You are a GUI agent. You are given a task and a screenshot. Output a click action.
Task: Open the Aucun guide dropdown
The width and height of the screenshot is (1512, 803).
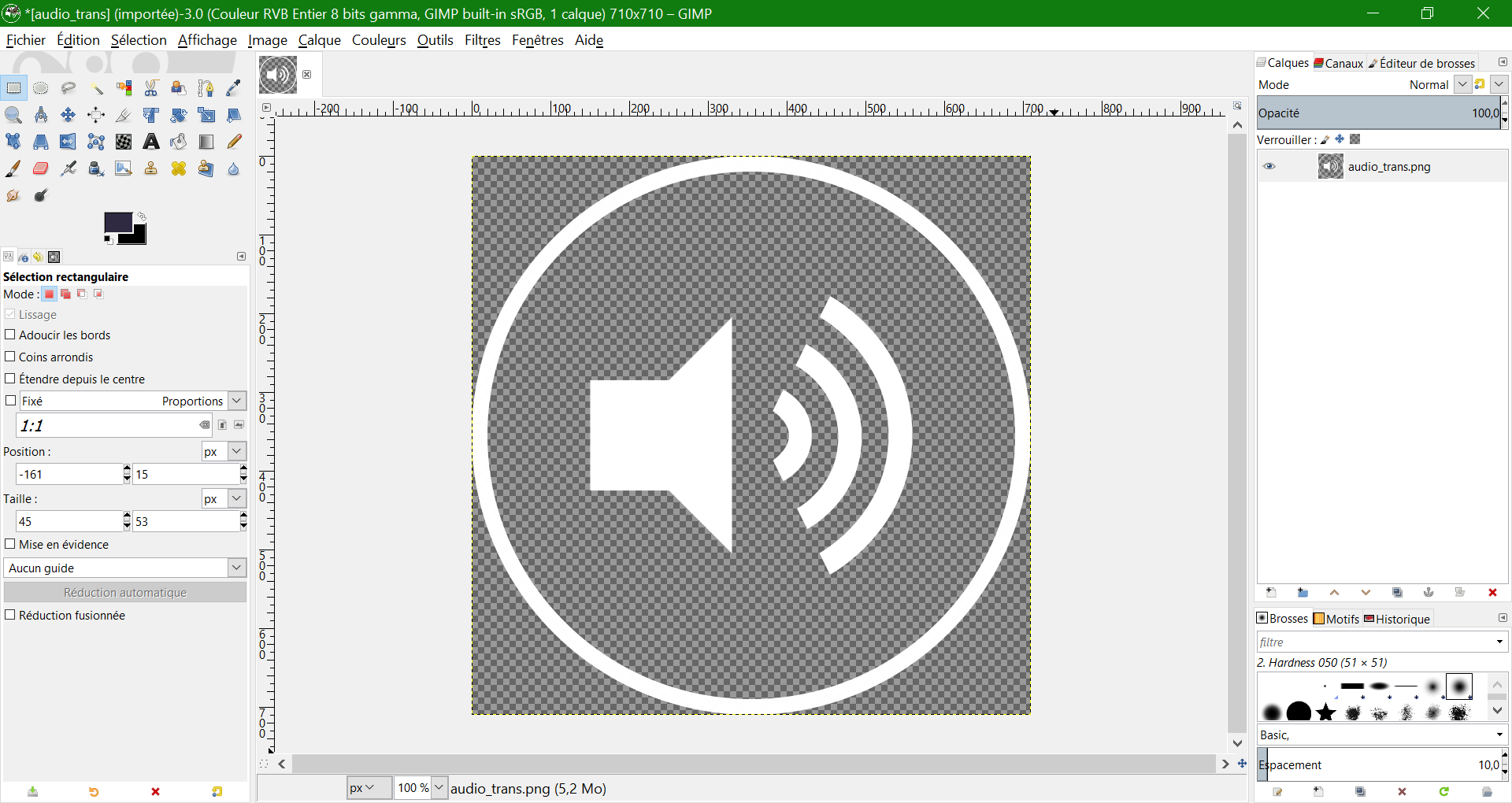pyautogui.click(x=125, y=568)
